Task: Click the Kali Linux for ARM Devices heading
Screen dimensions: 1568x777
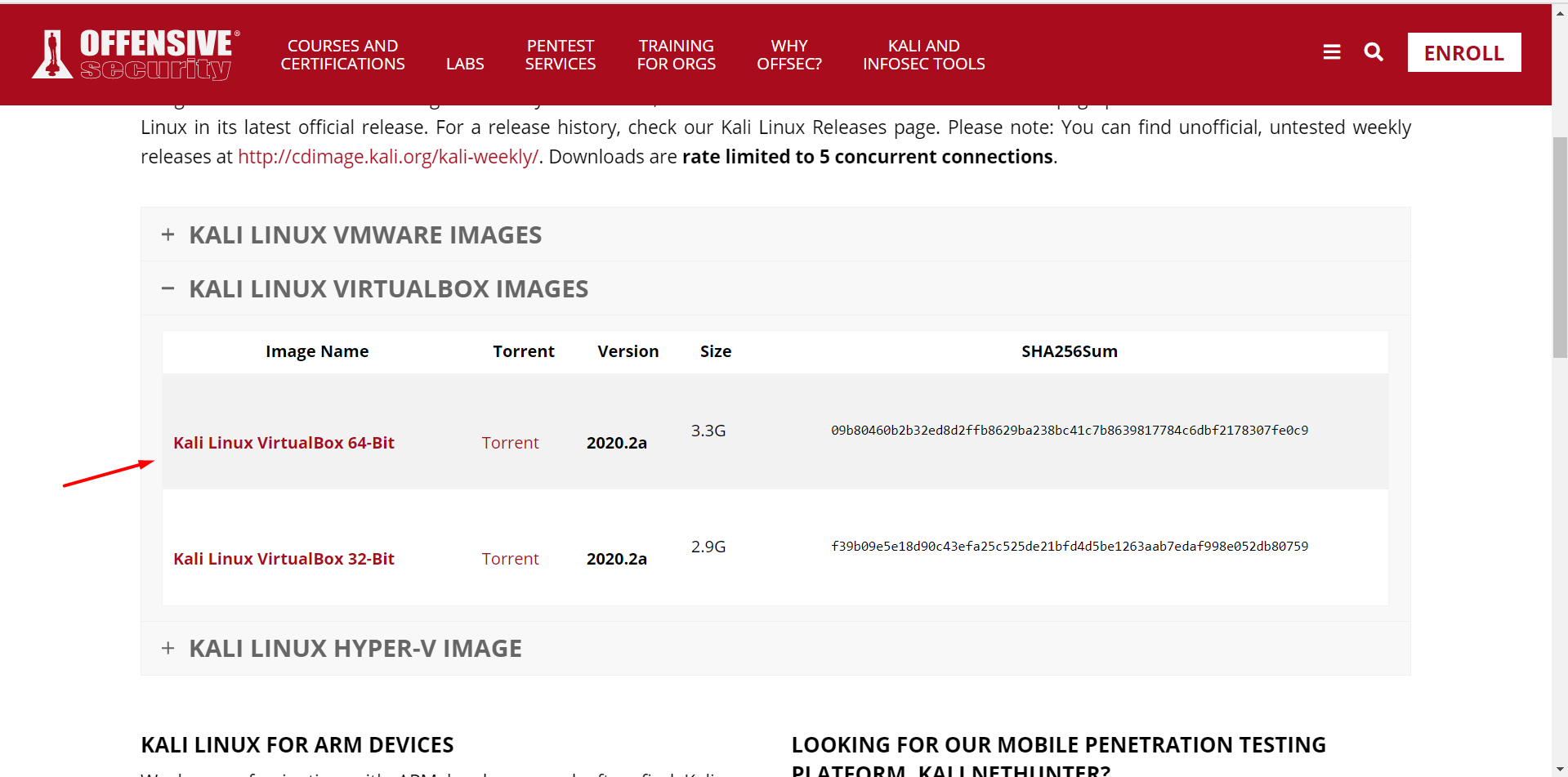Action: pos(297,745)
